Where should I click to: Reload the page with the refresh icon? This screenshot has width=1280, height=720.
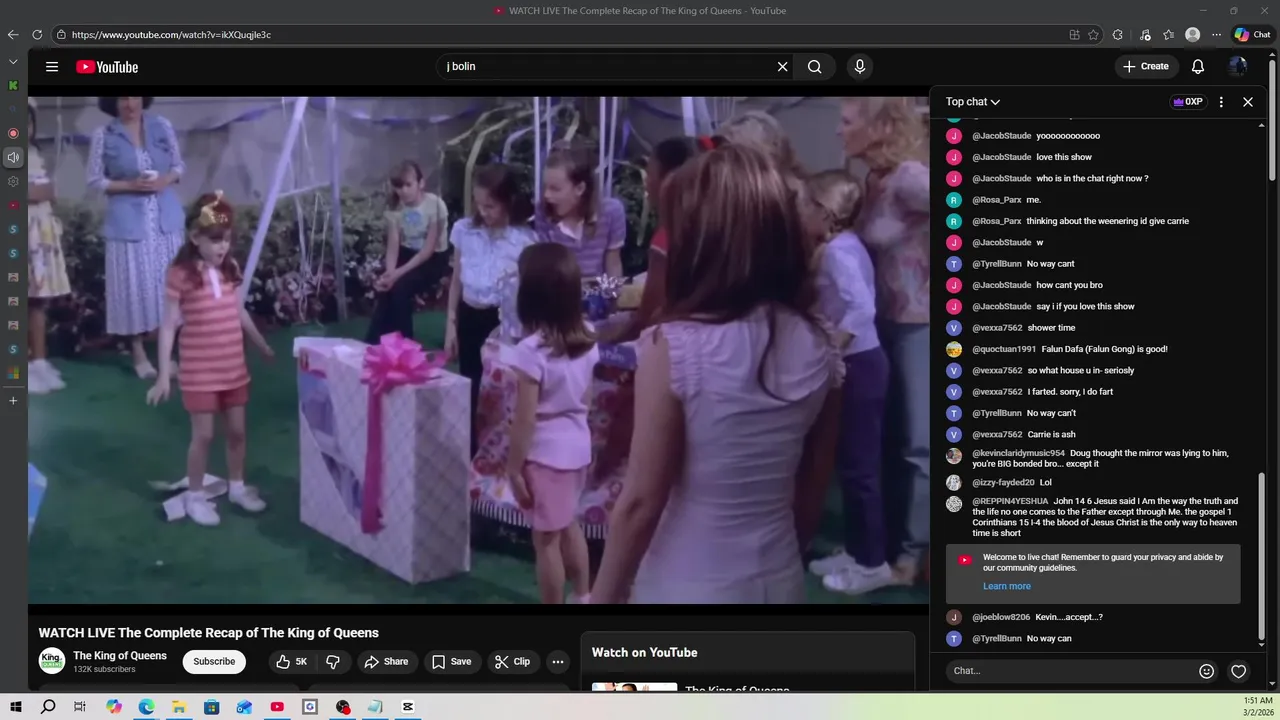[37, 35]
